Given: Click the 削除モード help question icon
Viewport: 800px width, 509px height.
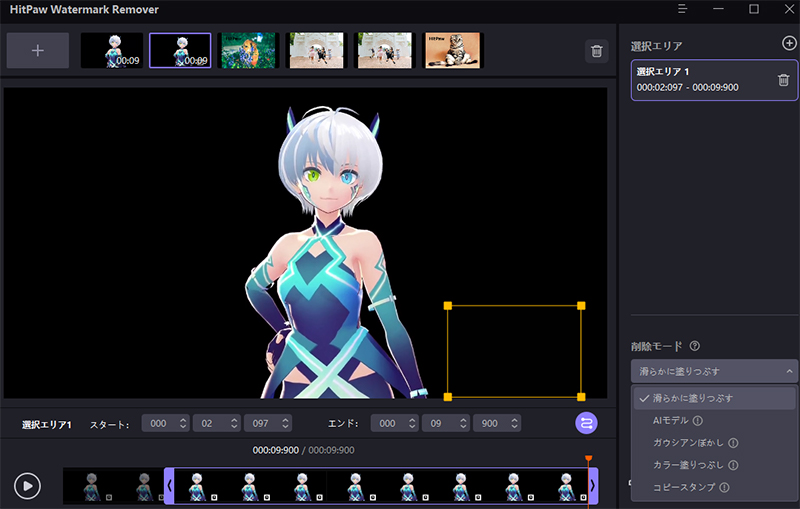Looking at the screenshot, I should (x=694, y=346).
